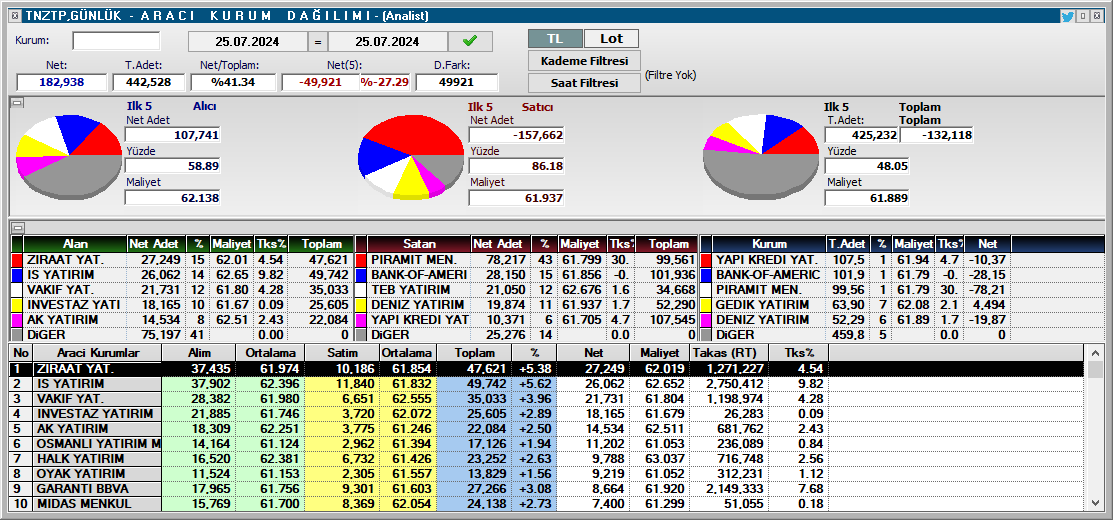Click T.Adet value 442,528 field
The width and height of the screenshot is (1113, 520).
148,82
